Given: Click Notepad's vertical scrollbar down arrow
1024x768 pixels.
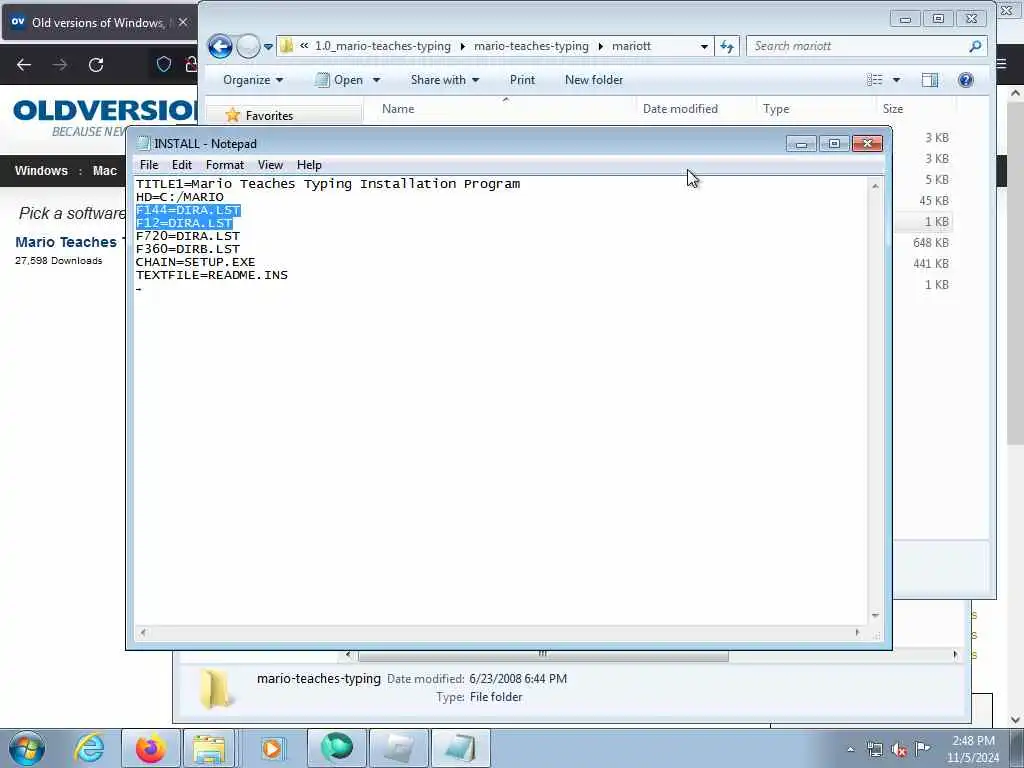Looking at the screenshot, I should [x=875, y=616].
